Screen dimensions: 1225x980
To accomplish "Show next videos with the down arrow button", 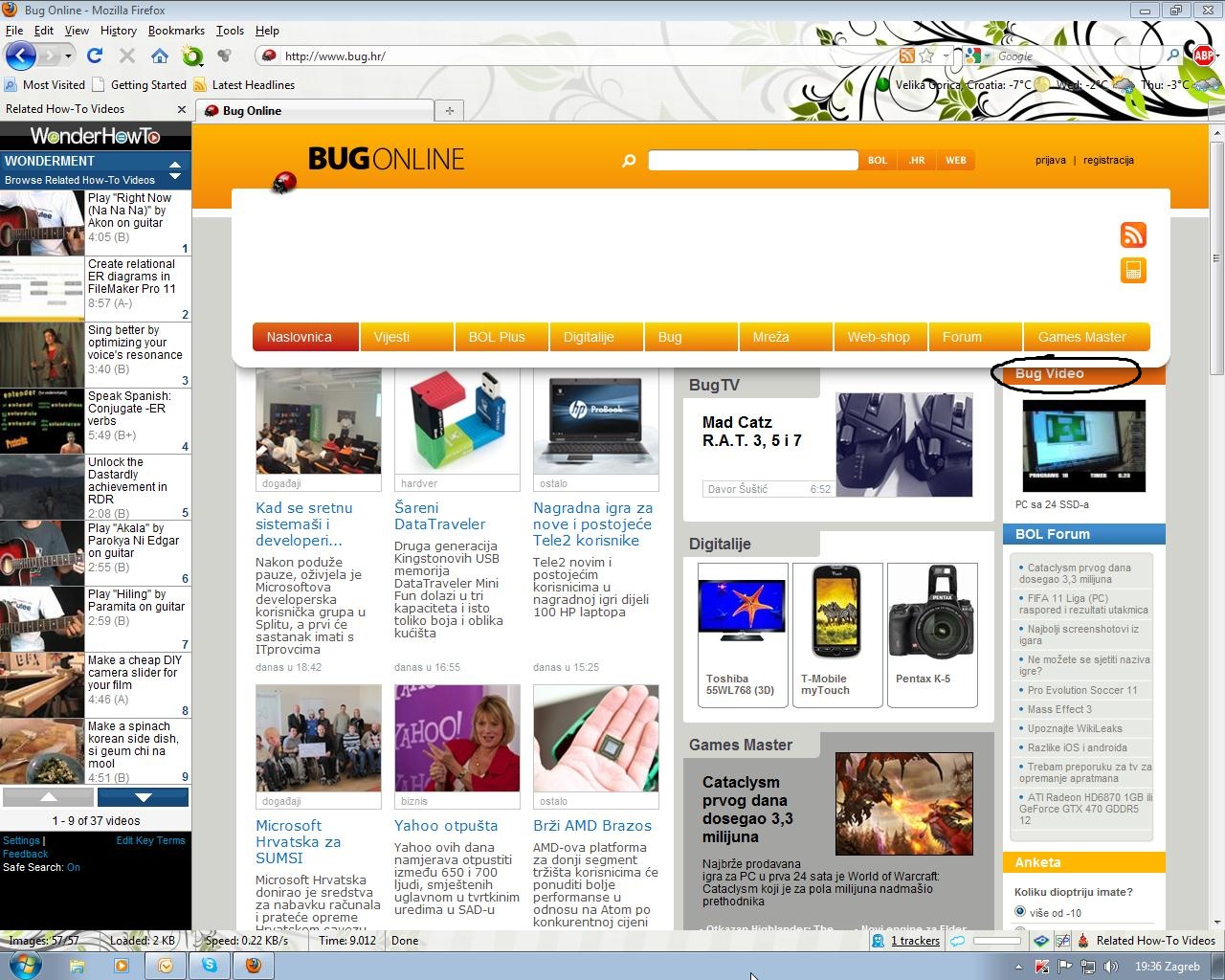I will click(x=143, y=797).
